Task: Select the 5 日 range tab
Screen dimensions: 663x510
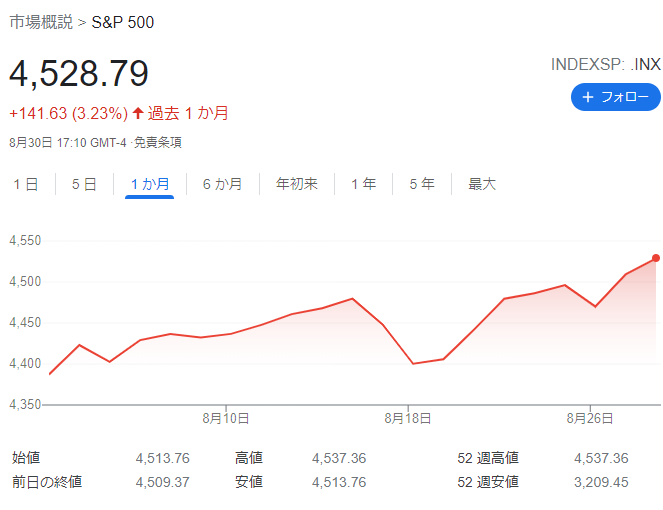Action: [x=84, y=184]
